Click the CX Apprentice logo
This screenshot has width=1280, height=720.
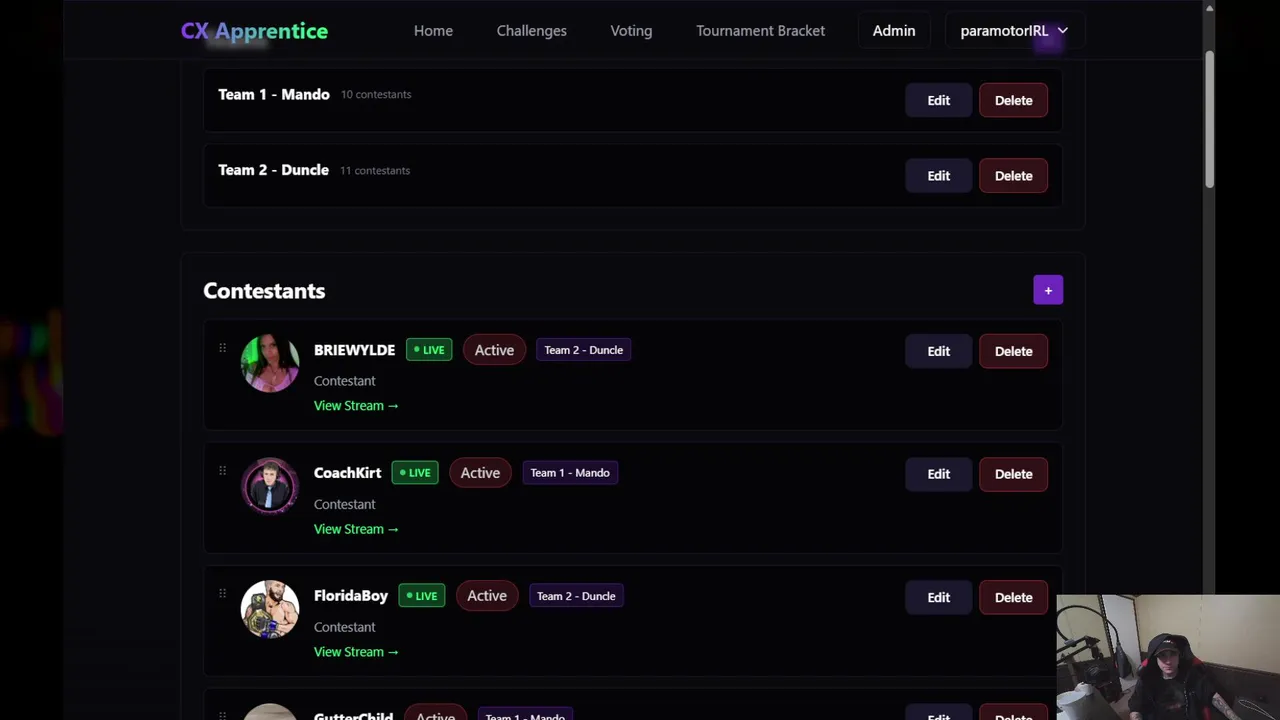tap(254, 31)
